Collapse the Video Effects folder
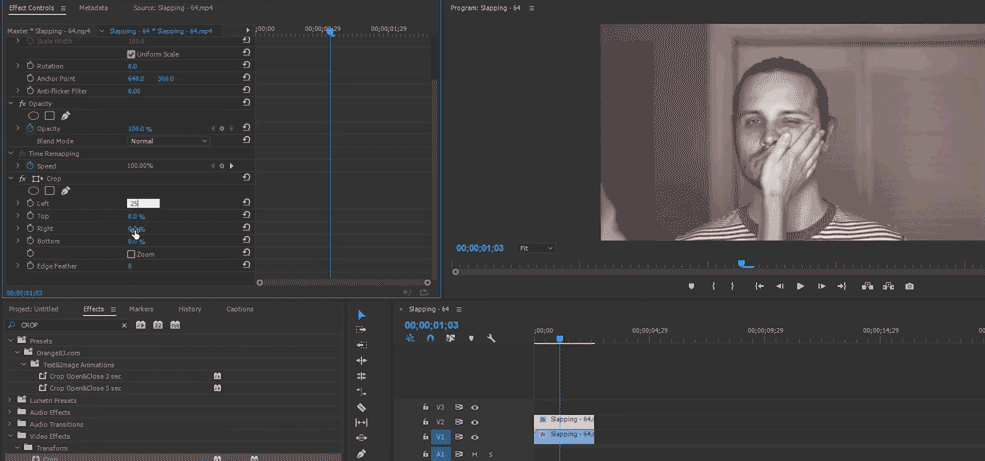985x461 pixels. pos(9,436)
